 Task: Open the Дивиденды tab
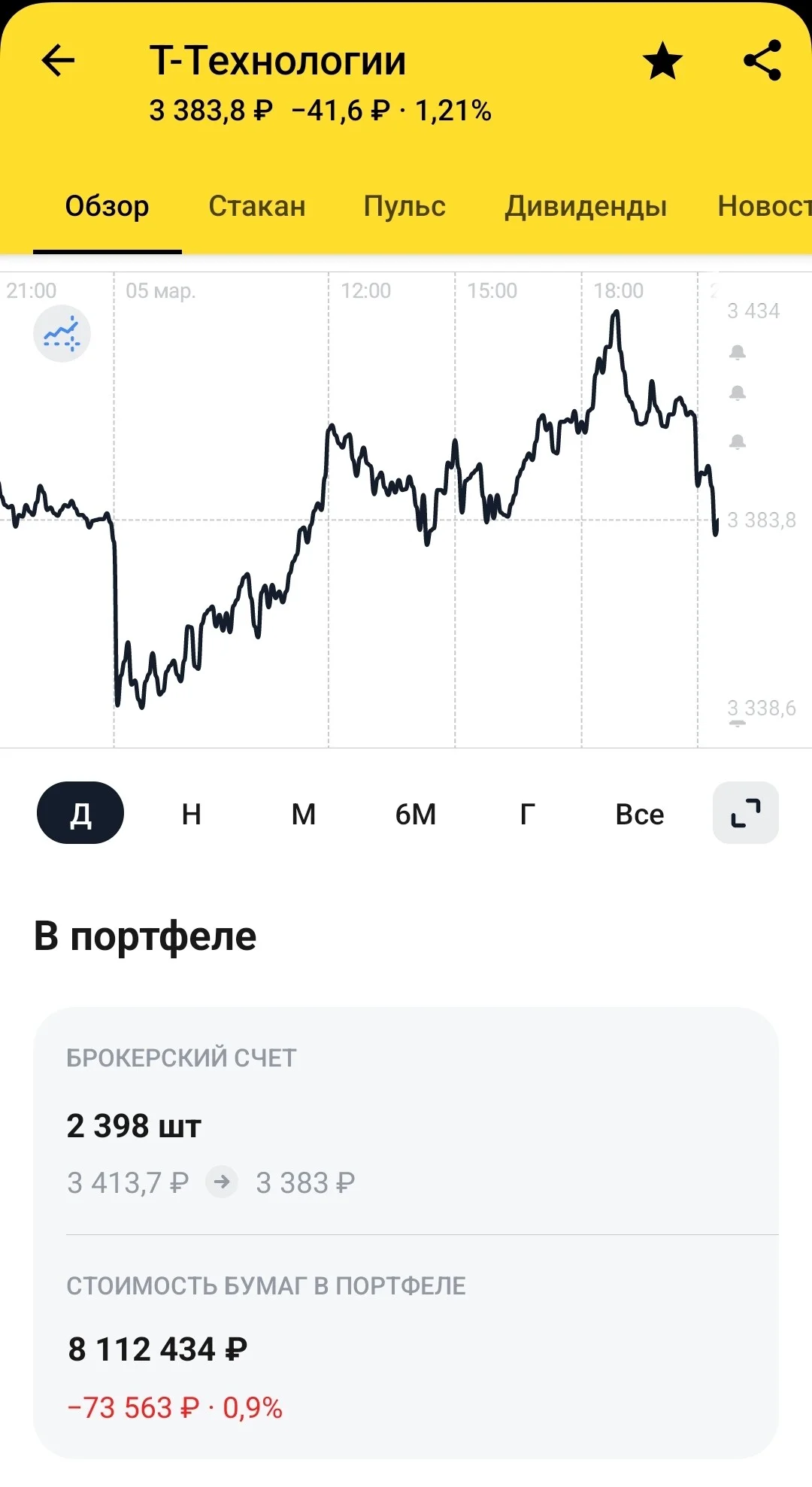tap(586, 206)
